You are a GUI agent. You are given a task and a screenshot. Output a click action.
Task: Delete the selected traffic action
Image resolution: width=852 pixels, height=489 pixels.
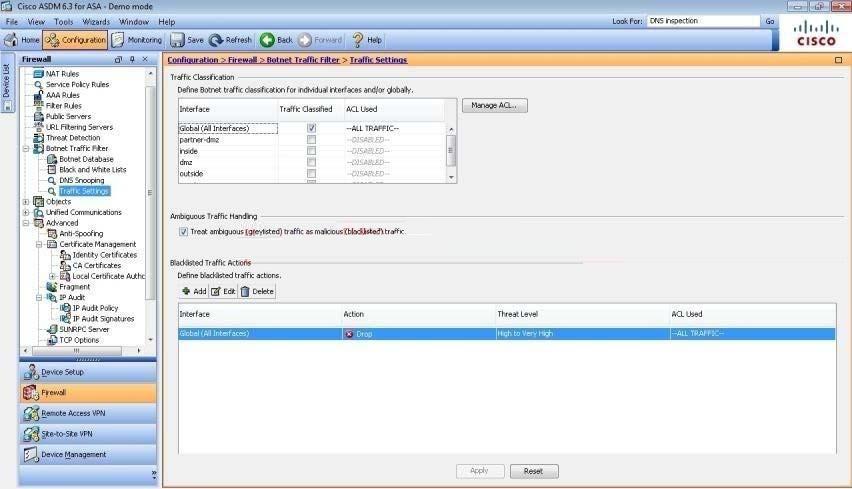pos(258,292)
